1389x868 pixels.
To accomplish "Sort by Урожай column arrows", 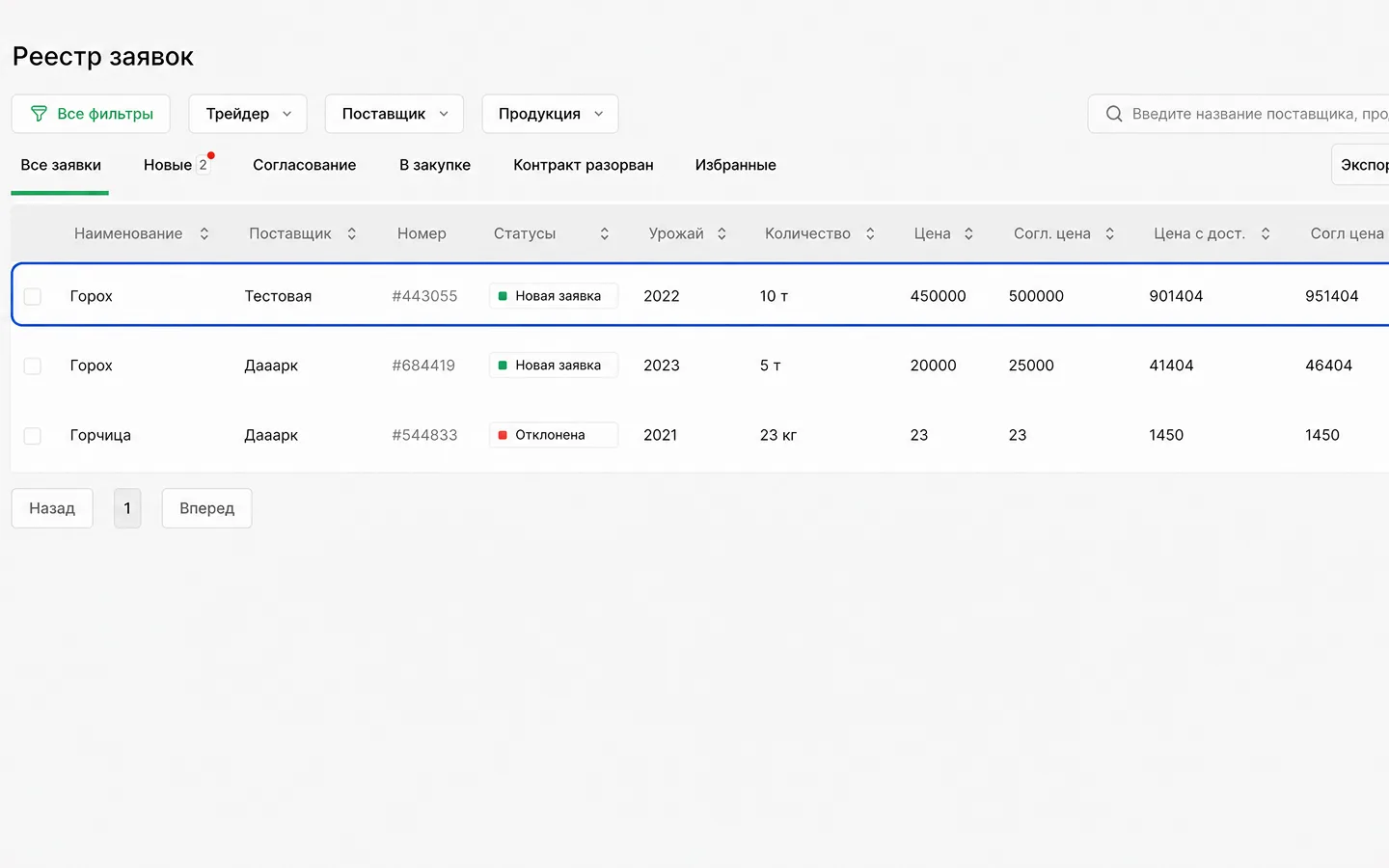I will 722,233.
